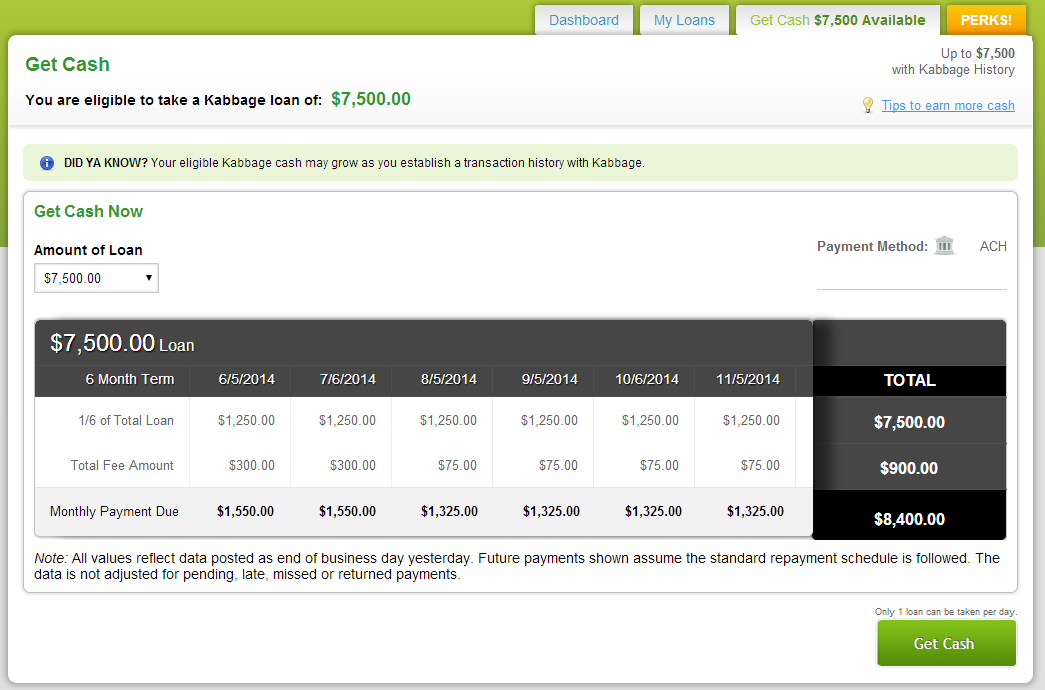Select the Get Cash $7,500 Available tab
The height and width of the screenshot is (690, 1045).
[837, 20]
